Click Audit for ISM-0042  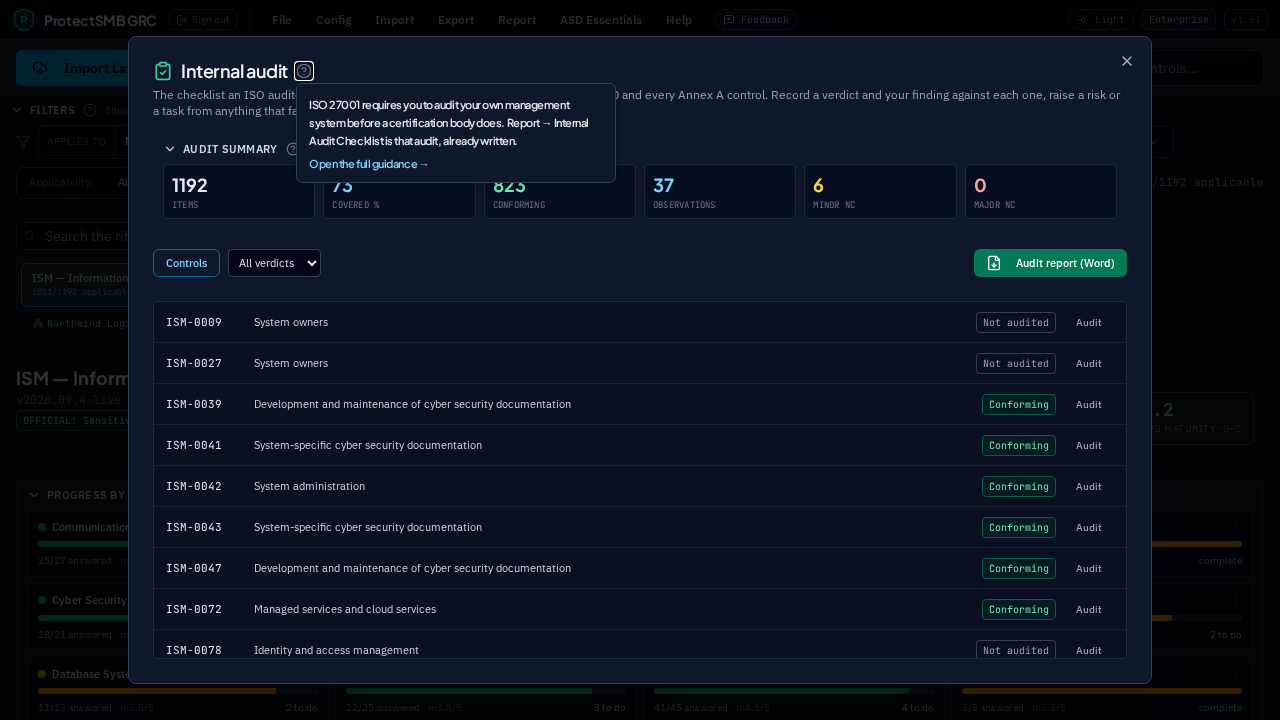click(x=1089, y=486)
